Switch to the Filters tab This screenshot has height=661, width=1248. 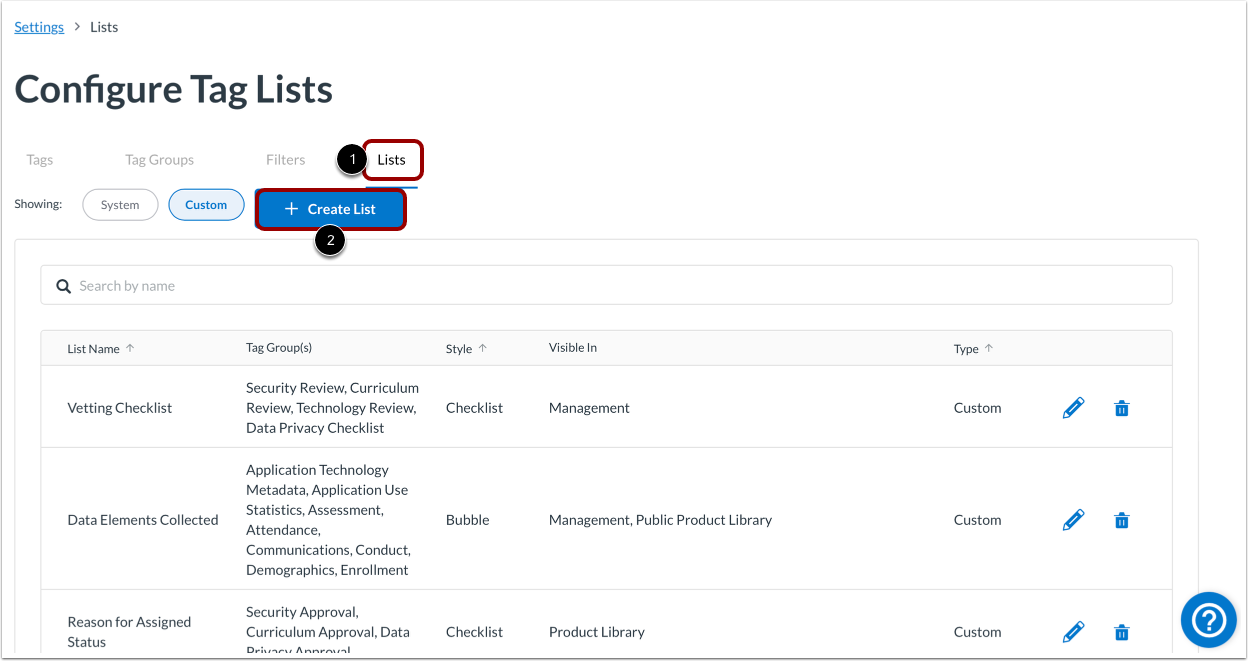tap(285, 159)
